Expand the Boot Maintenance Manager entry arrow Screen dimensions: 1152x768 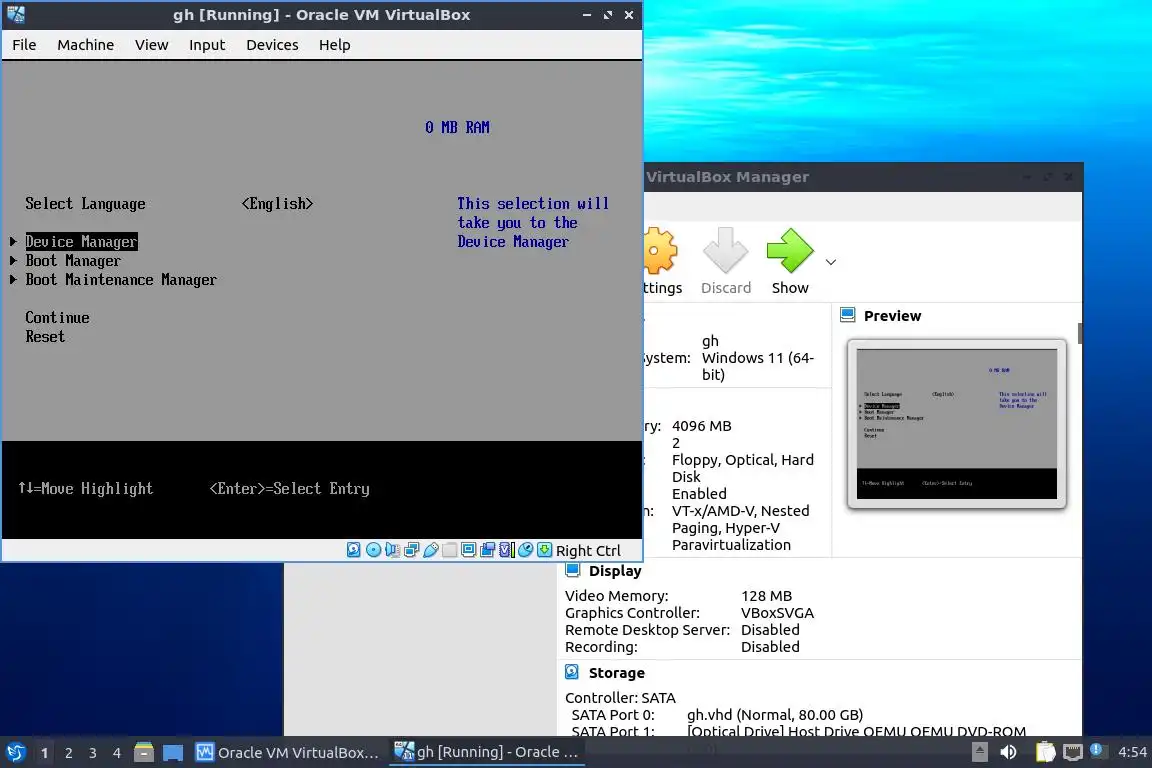click(x=13, y=279)
